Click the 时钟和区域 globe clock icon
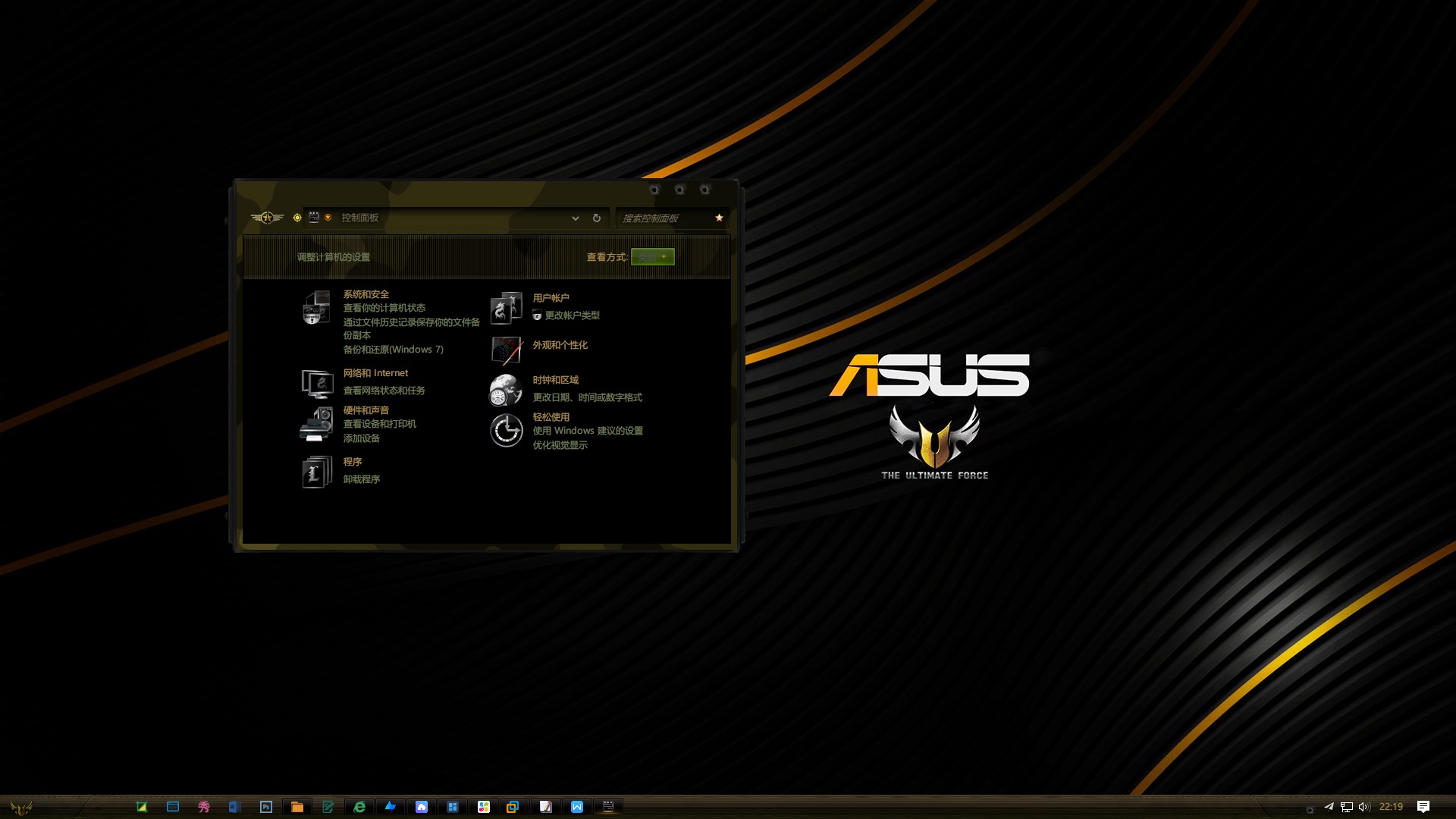 pos(506,390)
